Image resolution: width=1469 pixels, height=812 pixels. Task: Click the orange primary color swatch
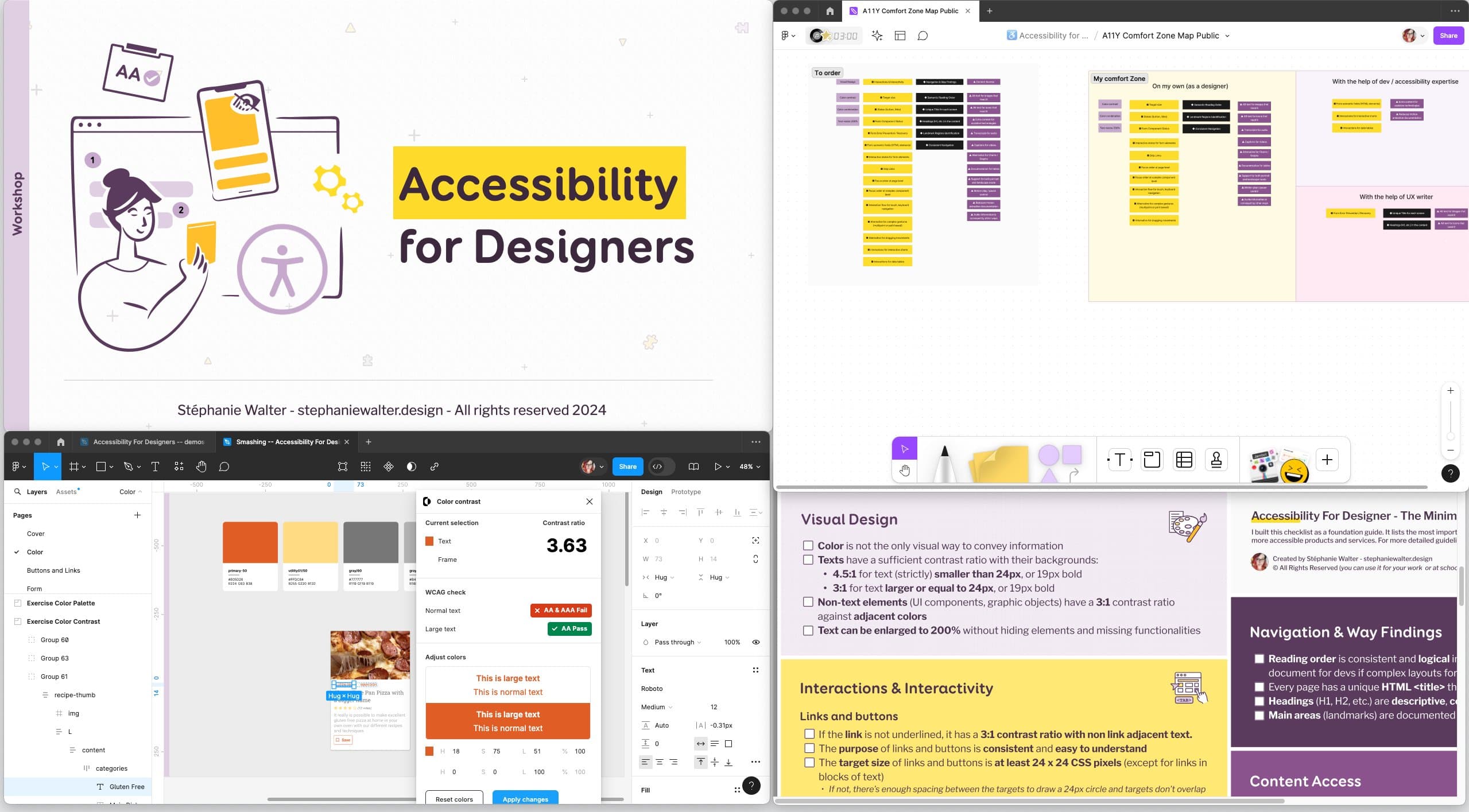point(248,540)
